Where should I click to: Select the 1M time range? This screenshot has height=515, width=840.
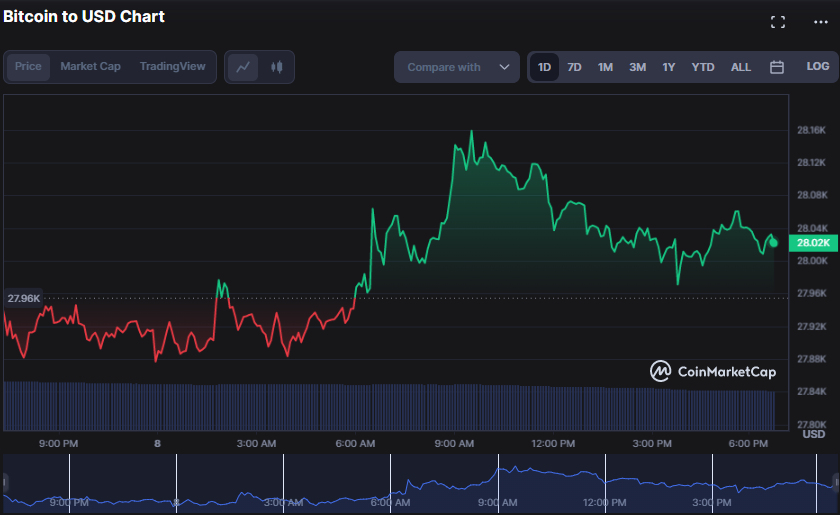click(605, 67)
